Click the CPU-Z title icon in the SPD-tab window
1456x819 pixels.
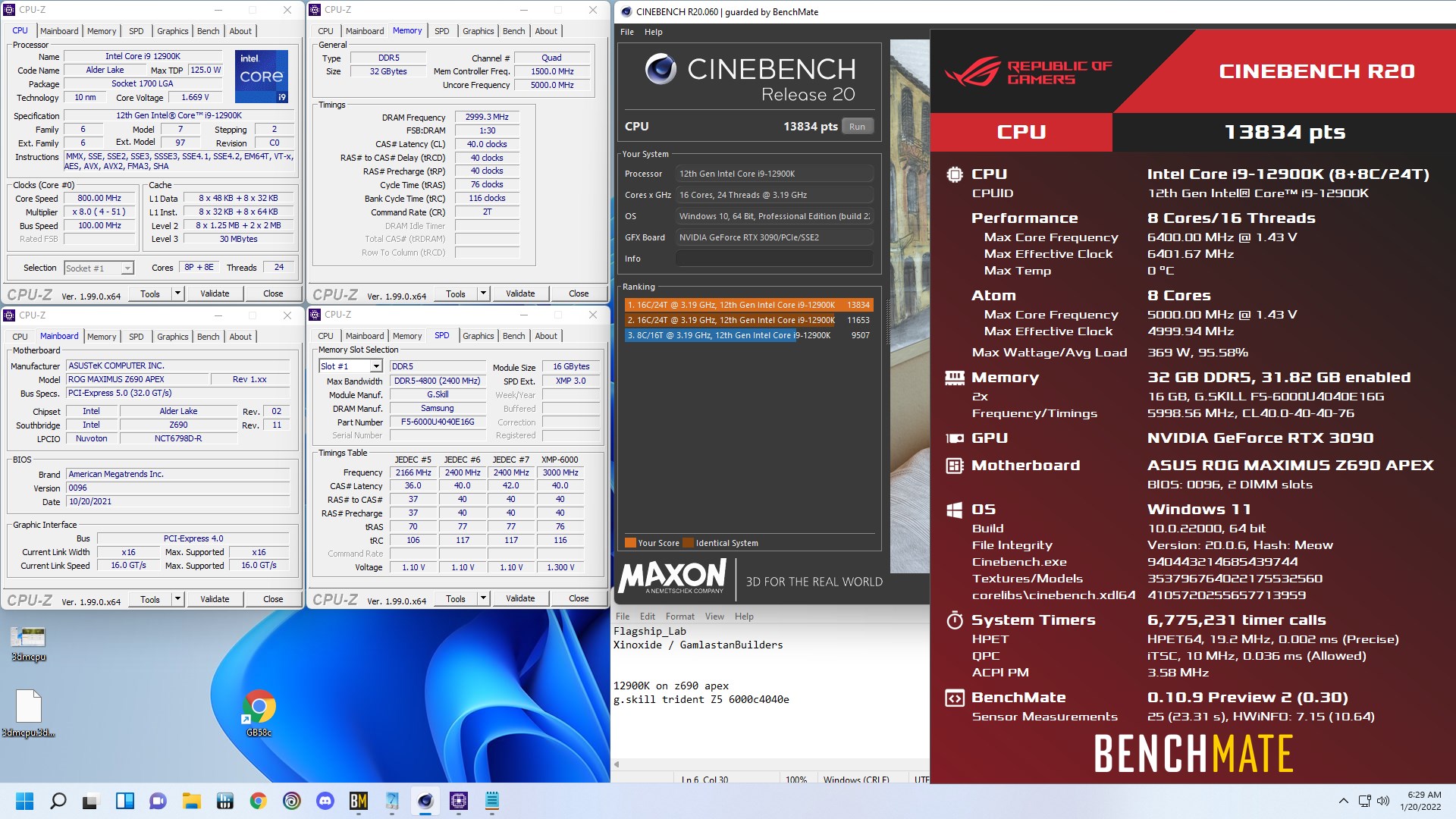tap(315, 315)
